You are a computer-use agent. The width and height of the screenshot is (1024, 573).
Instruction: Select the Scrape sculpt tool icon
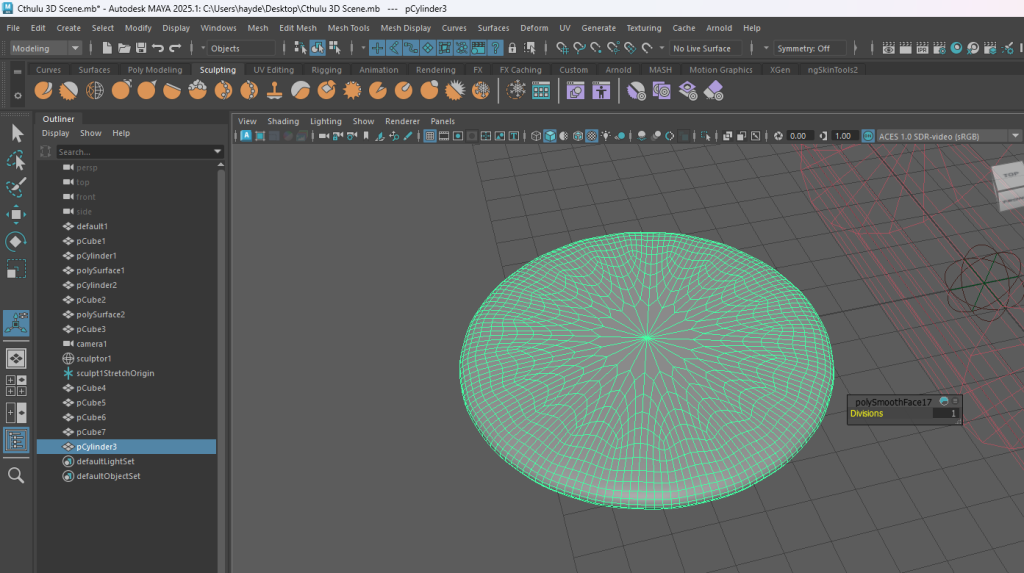[326, 90]
